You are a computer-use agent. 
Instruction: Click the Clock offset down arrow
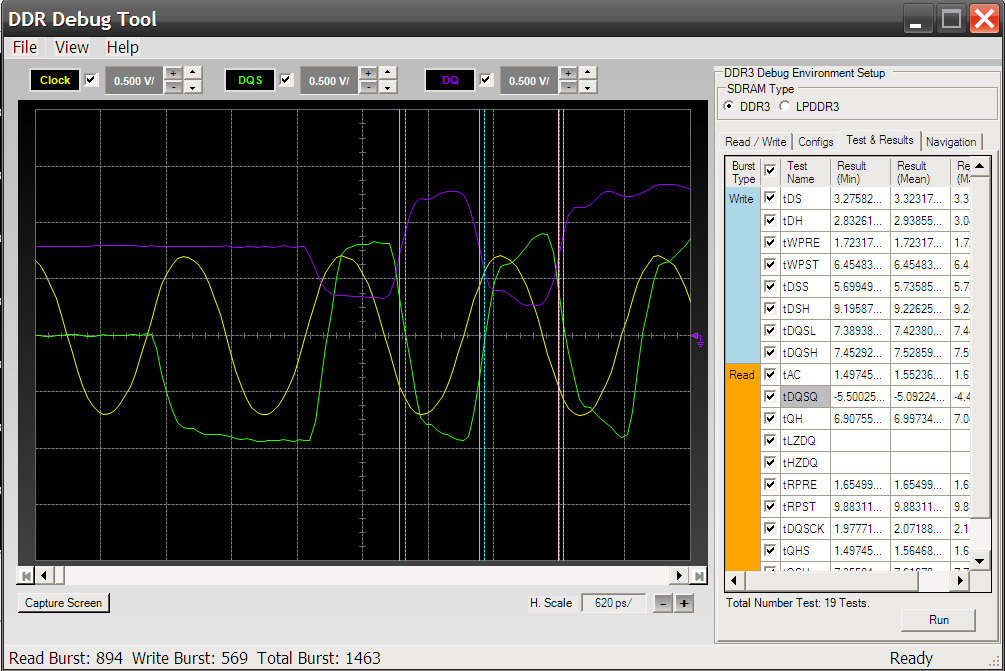pyautogui.click(x=192, y=87)
